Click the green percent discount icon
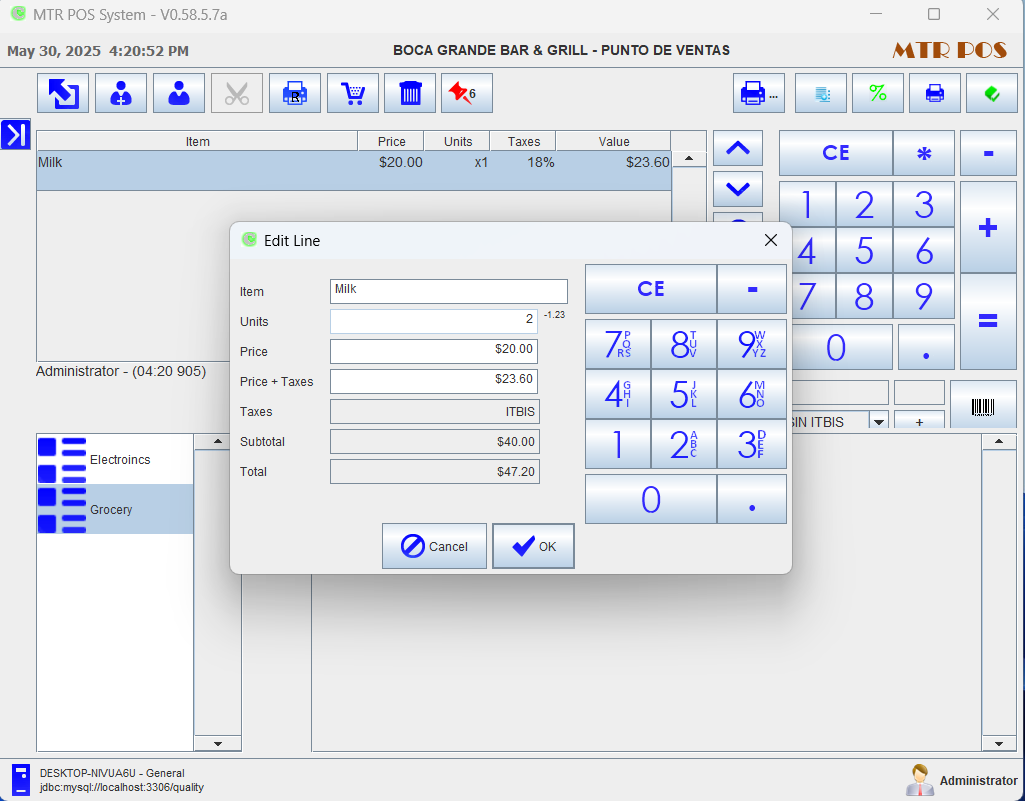This screenshot has height=801, width=1025. [878, 94]
